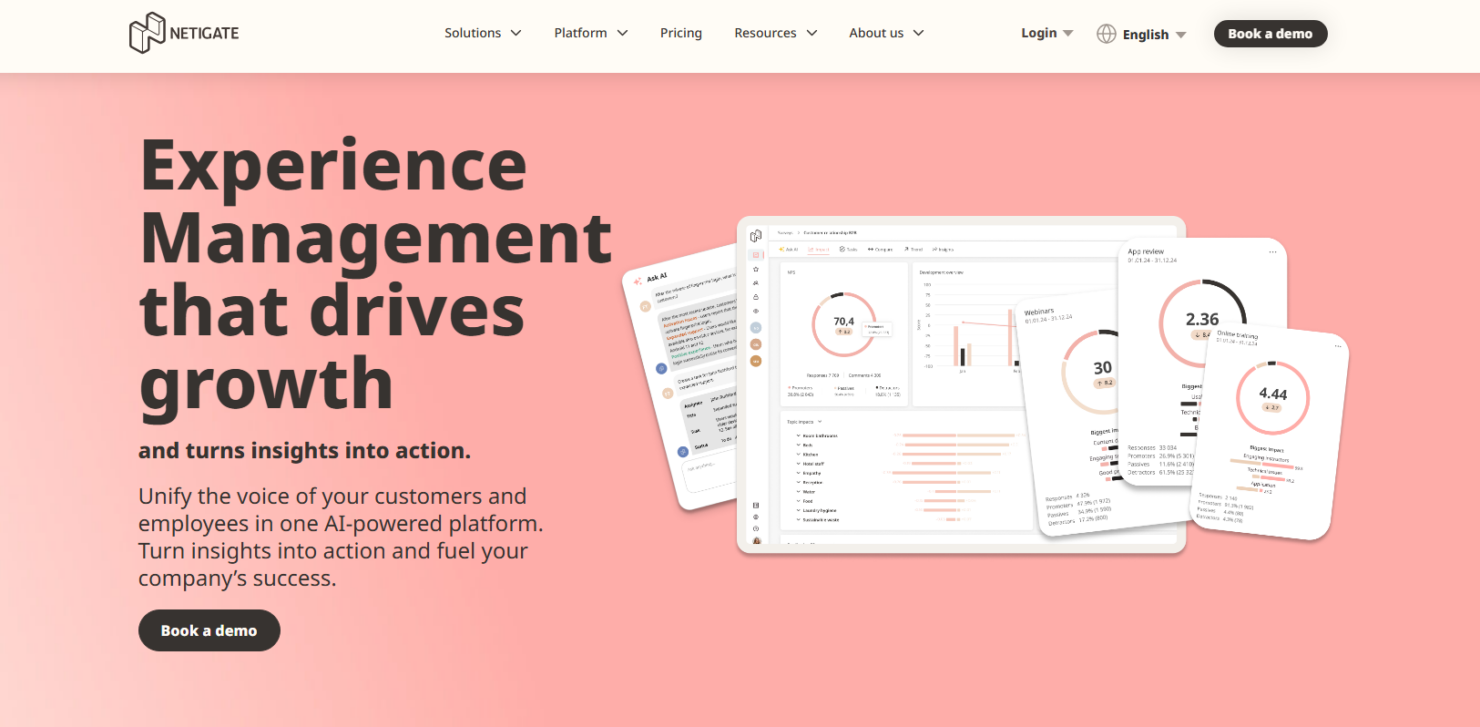The width and height of the screenshot is (1480, 727).
Task: Click the Ask AI sparkle icon in the toolbar
Action: pyautogui.click(x=781, y=249)
